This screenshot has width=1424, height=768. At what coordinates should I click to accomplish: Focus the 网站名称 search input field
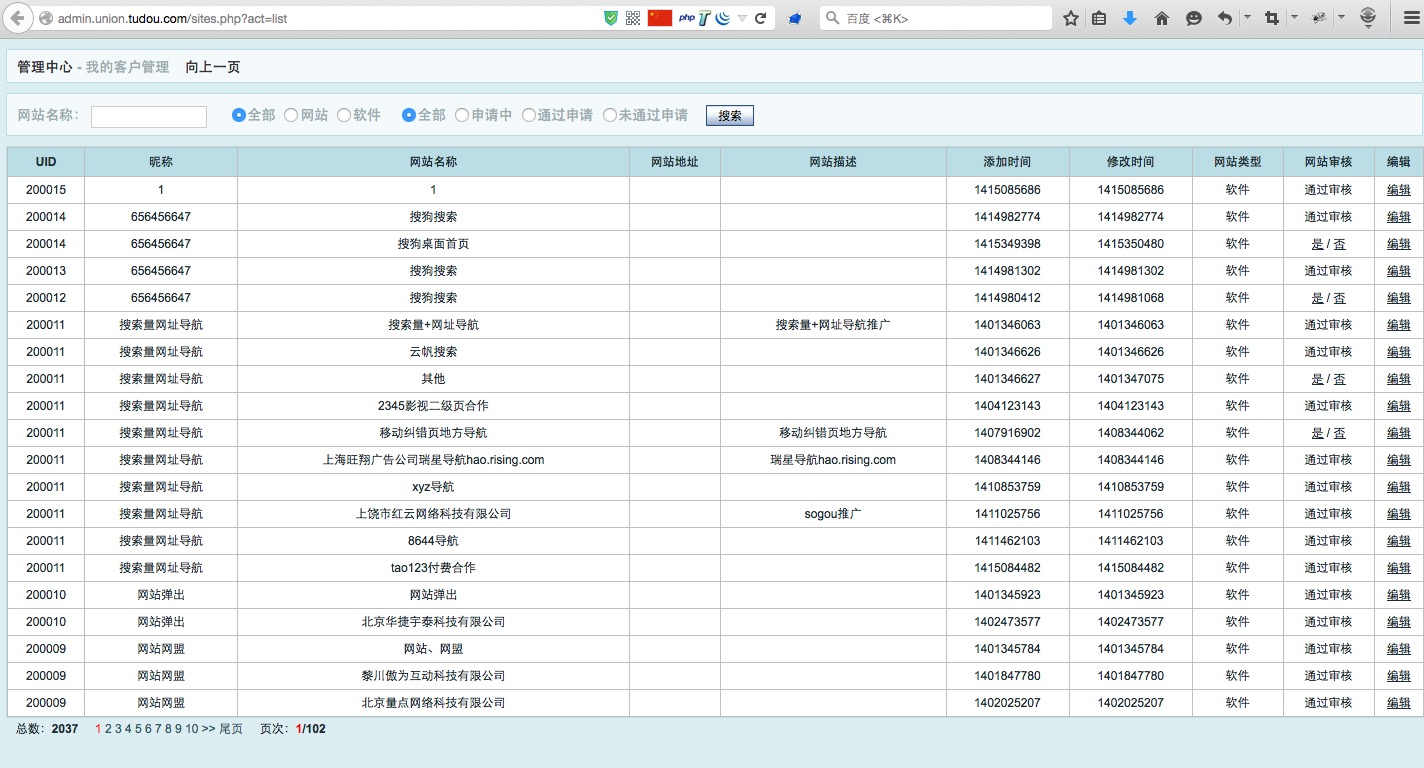coord(149,117)
